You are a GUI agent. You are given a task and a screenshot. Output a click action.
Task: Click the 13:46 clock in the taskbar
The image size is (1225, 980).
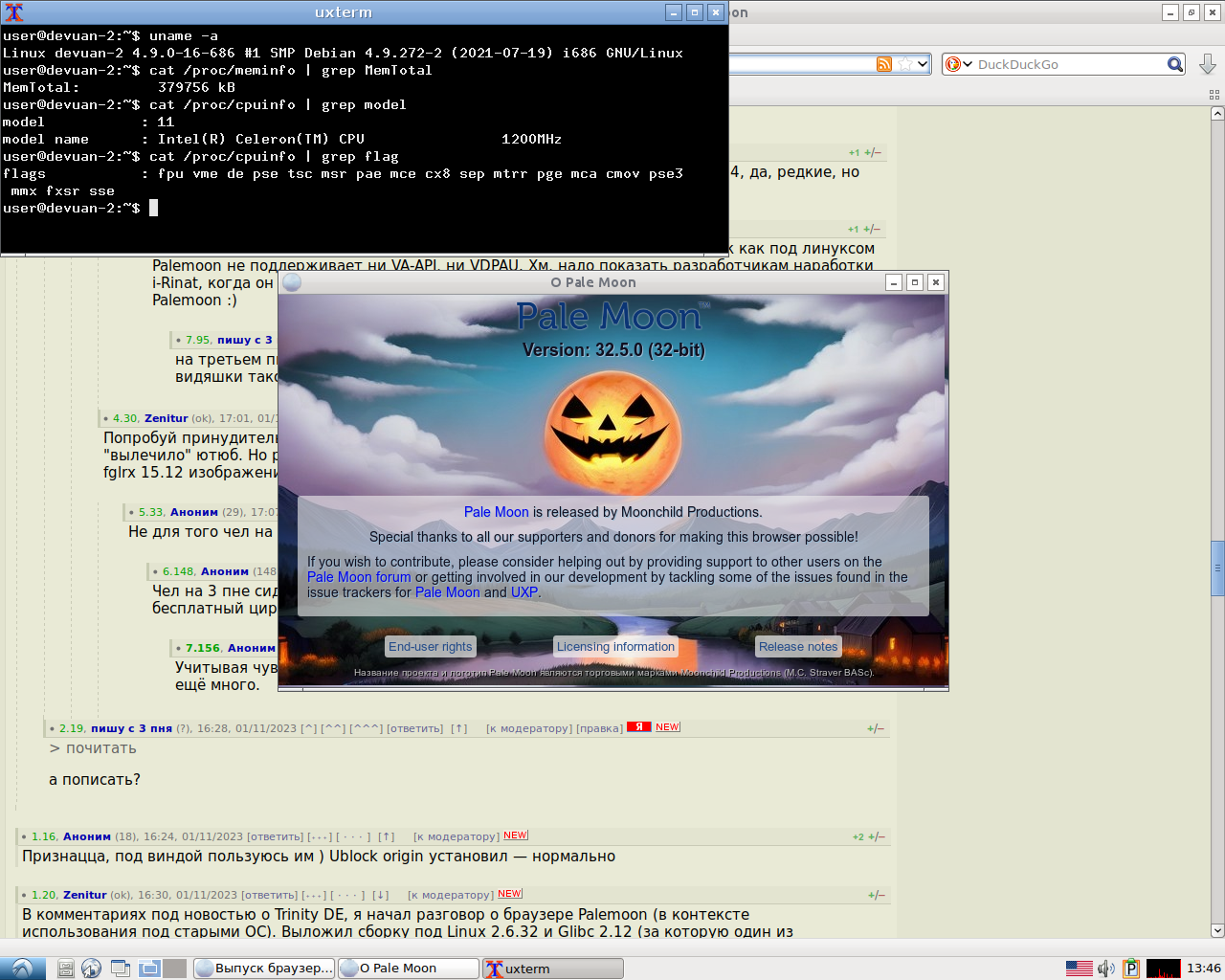[1203, 969]
